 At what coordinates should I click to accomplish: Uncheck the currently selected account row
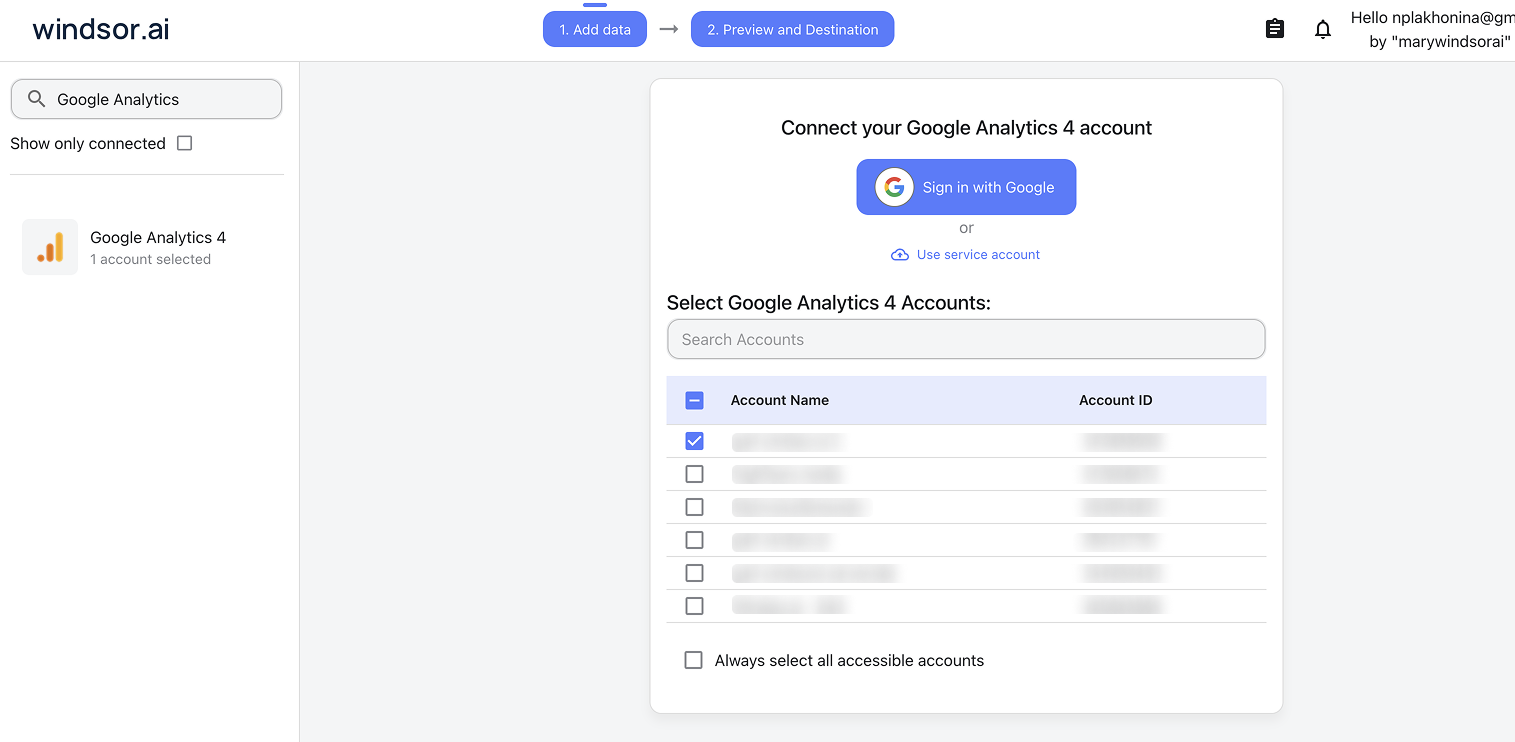(x=694, y=440)
